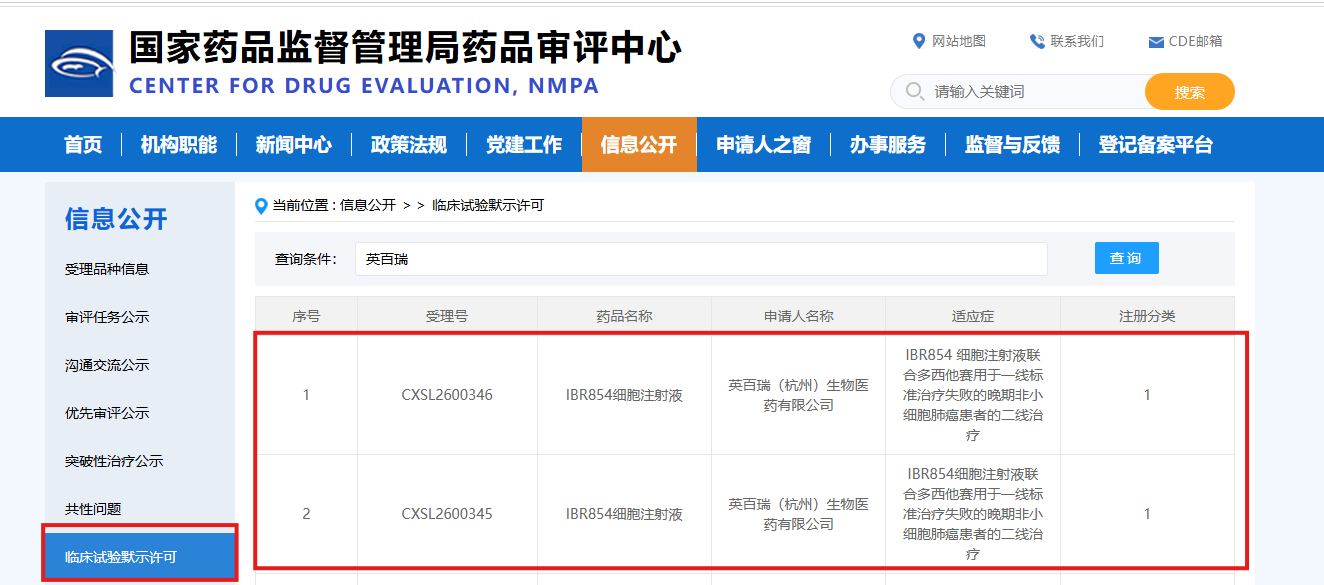Click 临床试验默示许可 in the breadcrumb

click(x=488, y=206)
